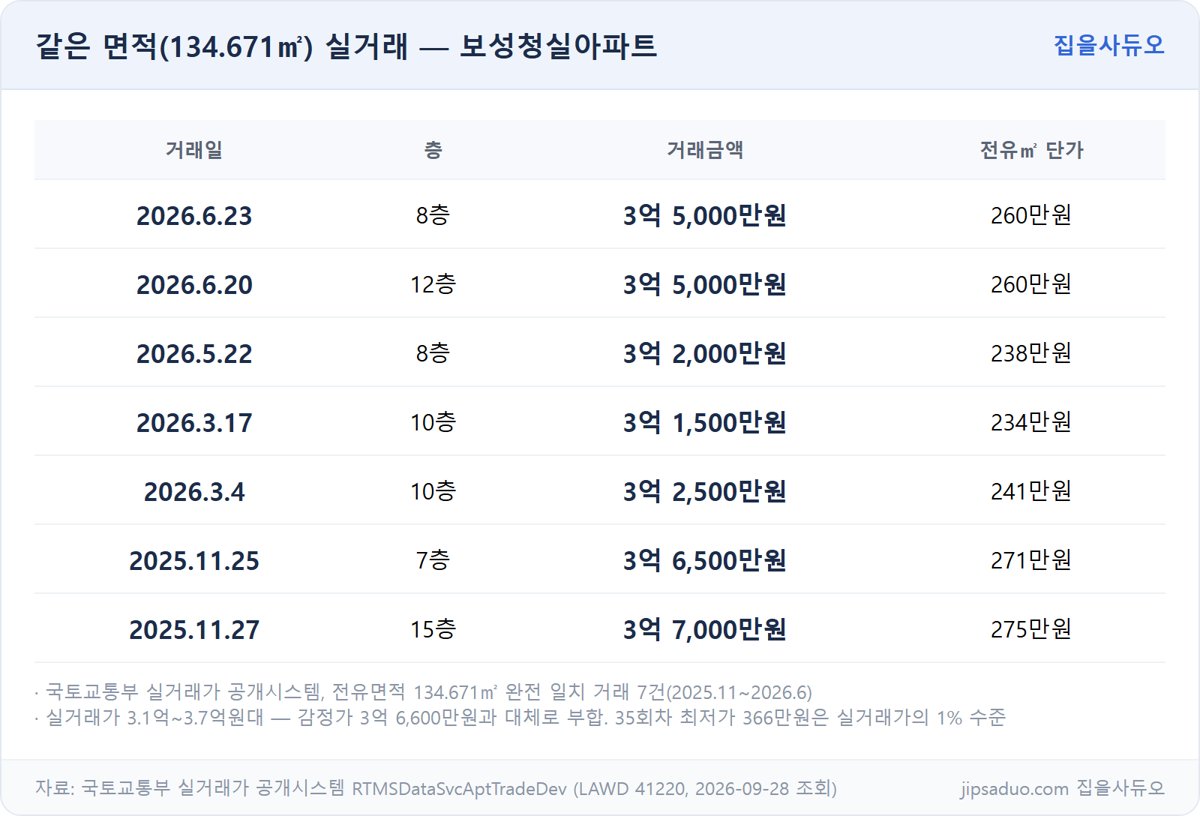Click the 3억 2,000만원 price
This screenshot has height=816, width=1200.
point(705,354)
